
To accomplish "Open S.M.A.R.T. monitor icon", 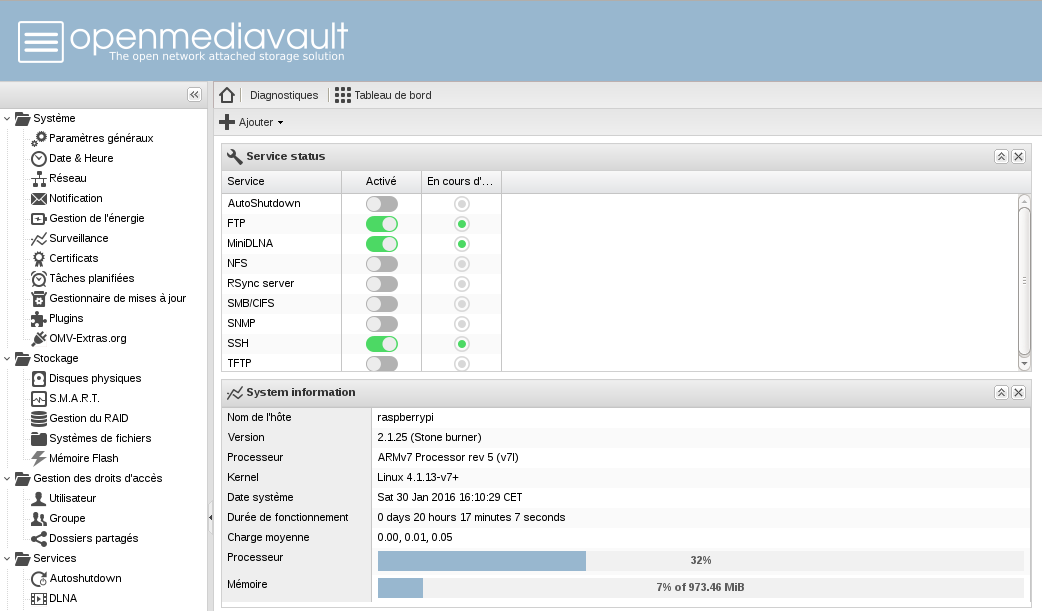I will pyautogui.click(x=39, y=398).
